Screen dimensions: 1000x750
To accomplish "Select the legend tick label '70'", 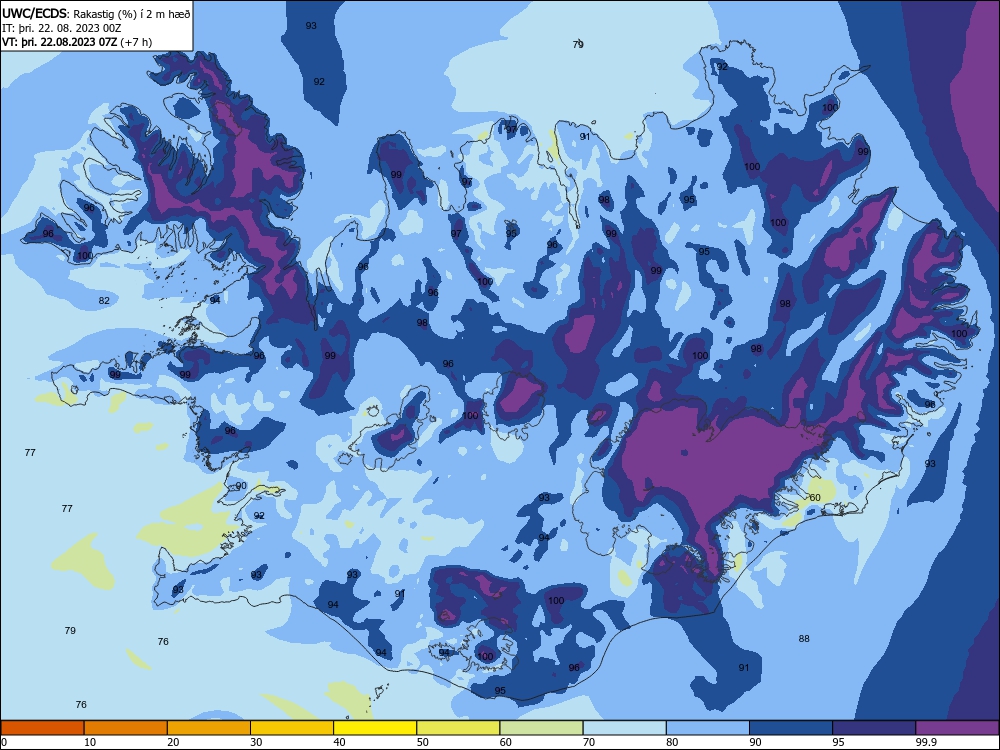I will pyautogui.click(x=589, y=742).
